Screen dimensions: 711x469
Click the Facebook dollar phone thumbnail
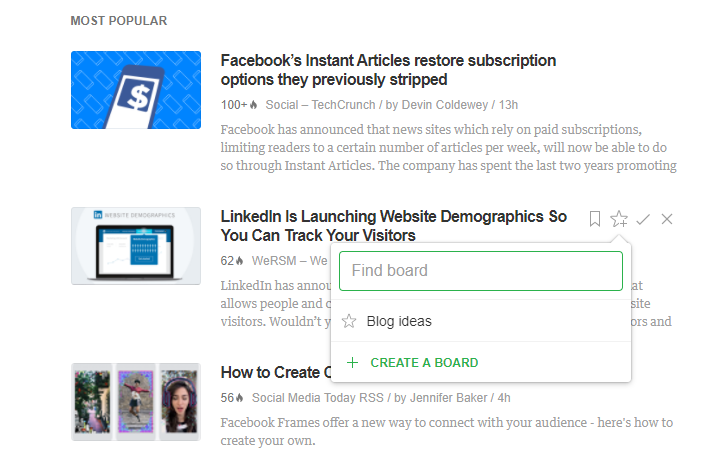coord(136,90)
